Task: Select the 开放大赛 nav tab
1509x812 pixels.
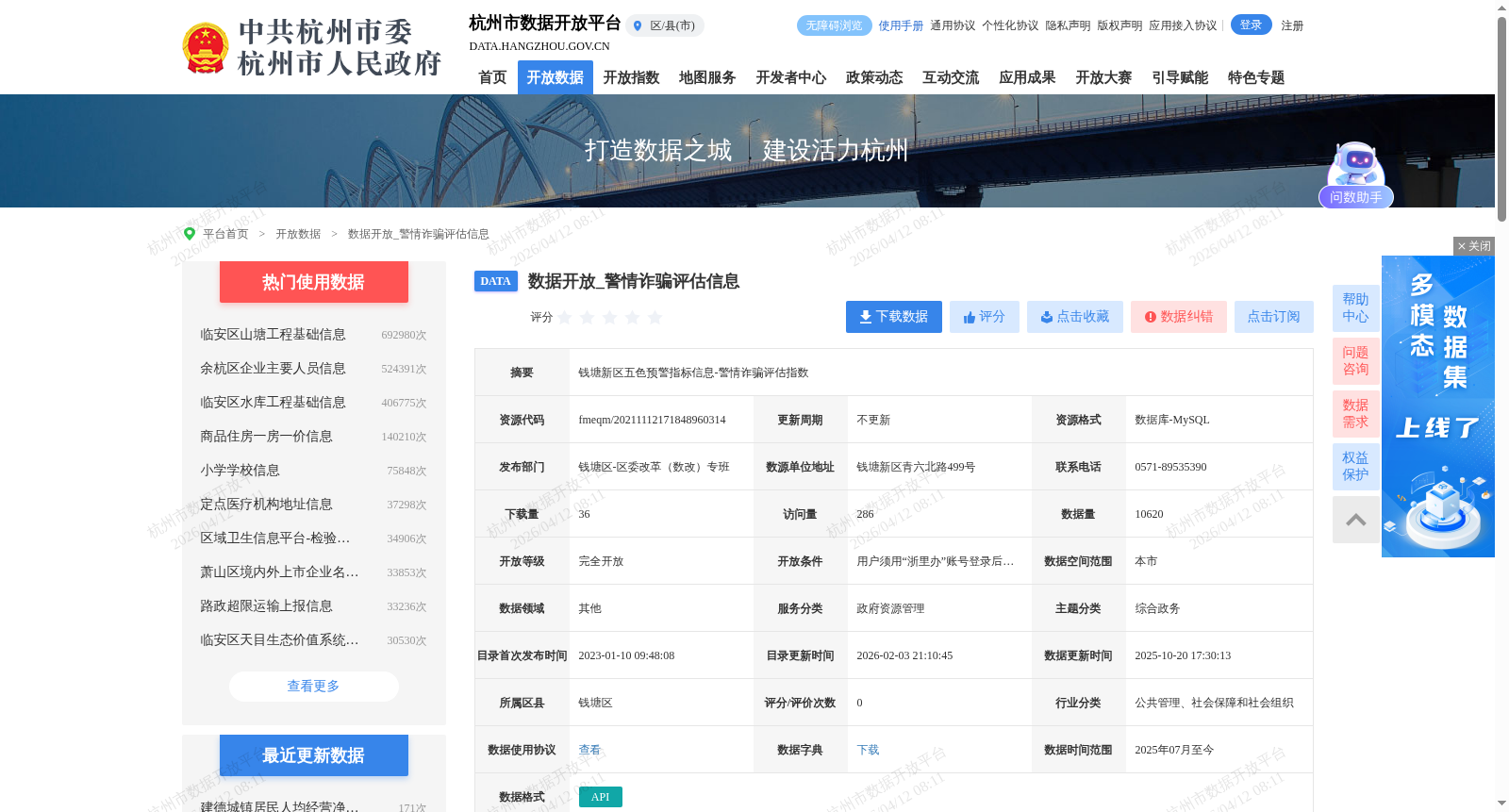Action: [1103, 77]
